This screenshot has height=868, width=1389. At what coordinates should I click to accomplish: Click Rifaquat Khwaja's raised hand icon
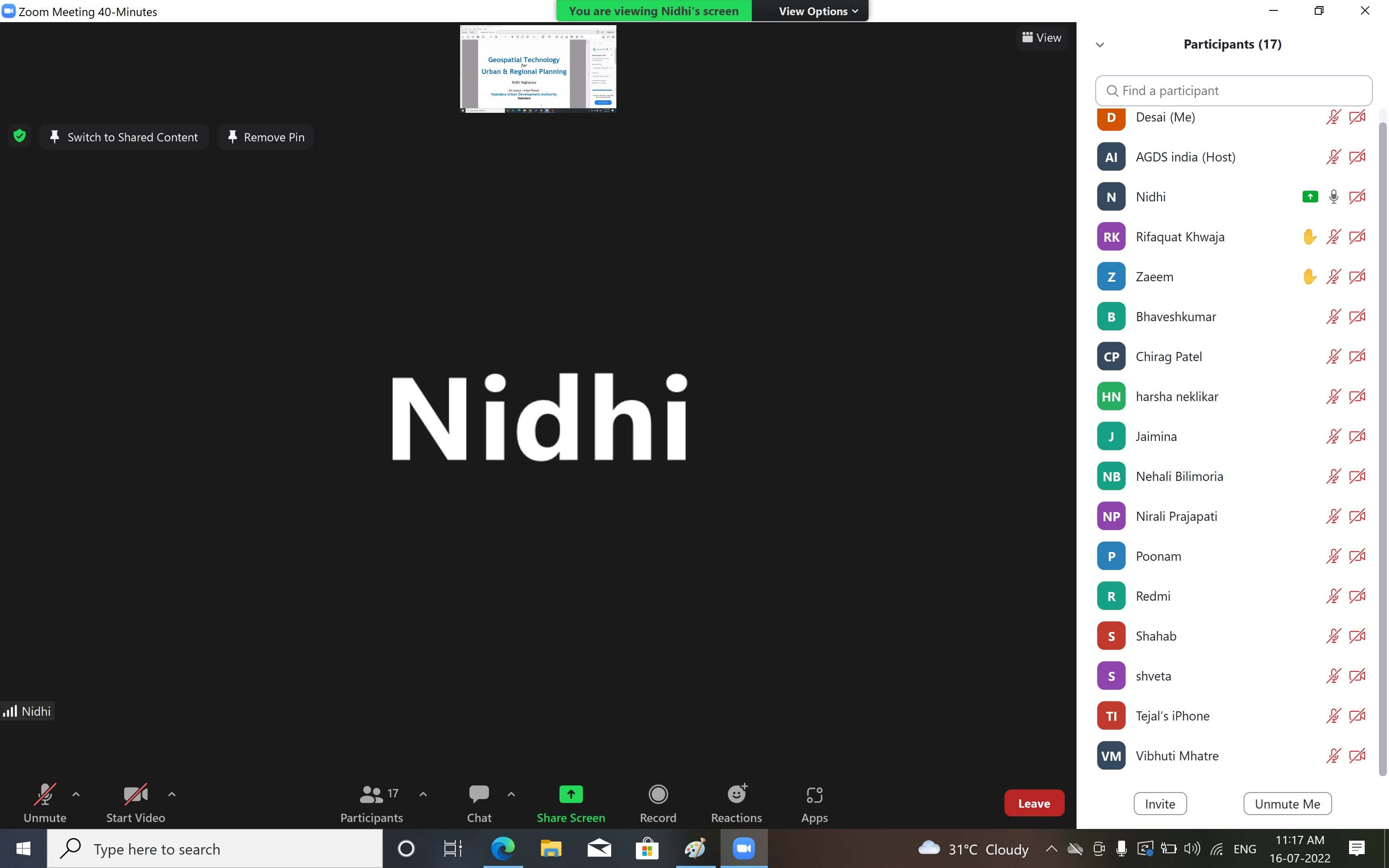(1309, 237)
